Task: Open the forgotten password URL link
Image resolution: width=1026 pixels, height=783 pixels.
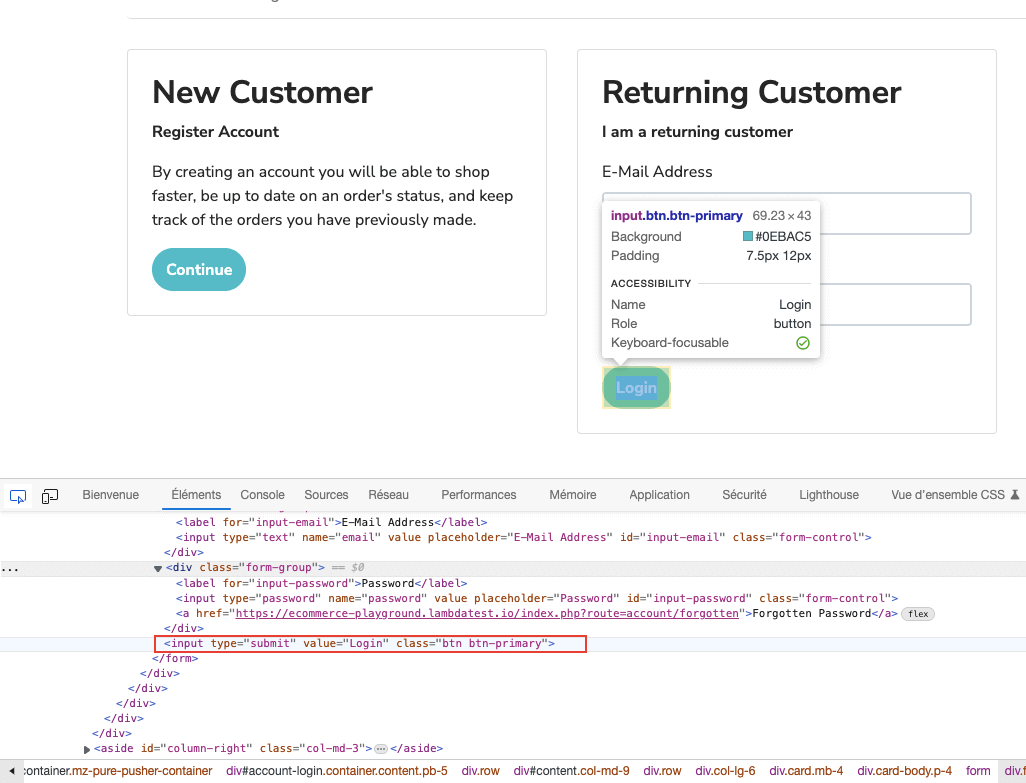Action: pyautogui.click(x=487, y=614)
